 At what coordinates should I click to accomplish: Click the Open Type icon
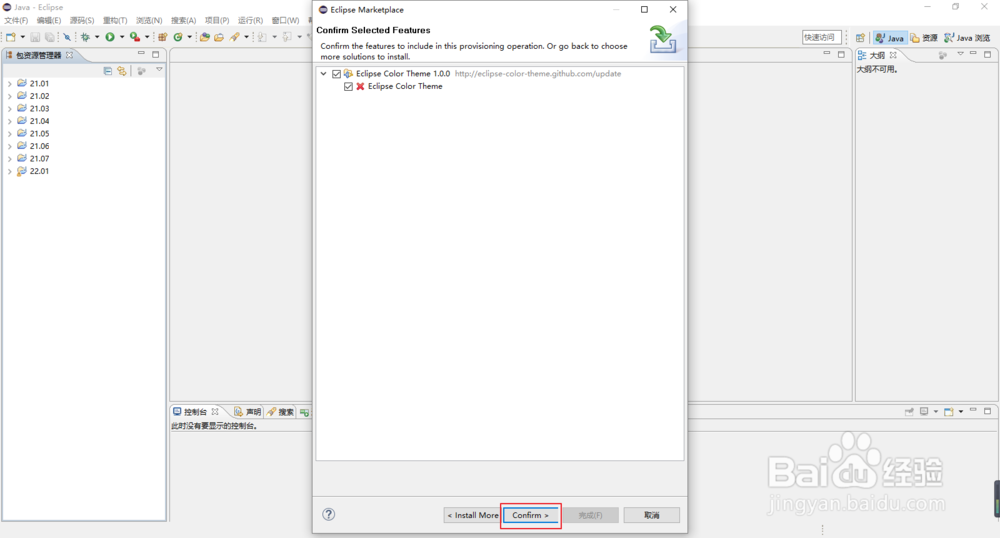point(205,37)
